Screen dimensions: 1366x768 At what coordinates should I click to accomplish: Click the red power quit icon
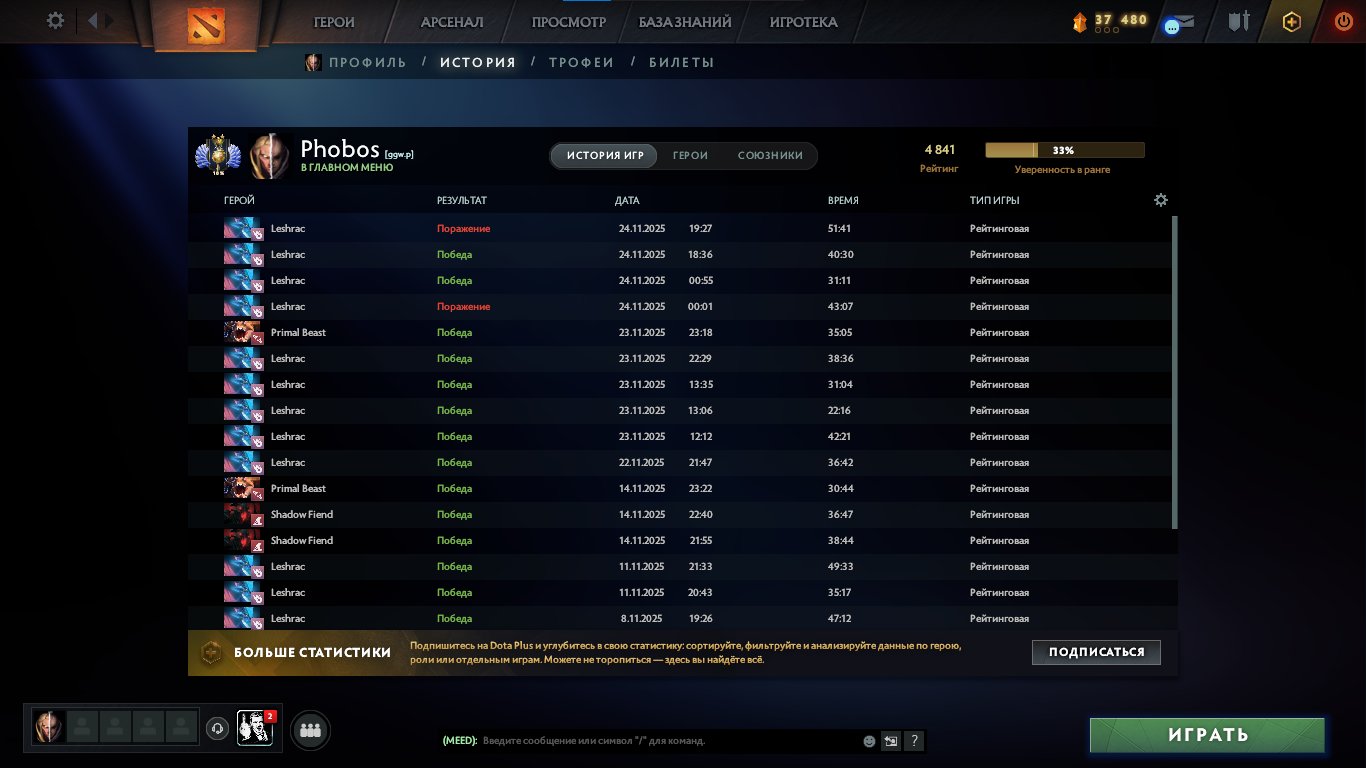click(x=1343, y=22)
